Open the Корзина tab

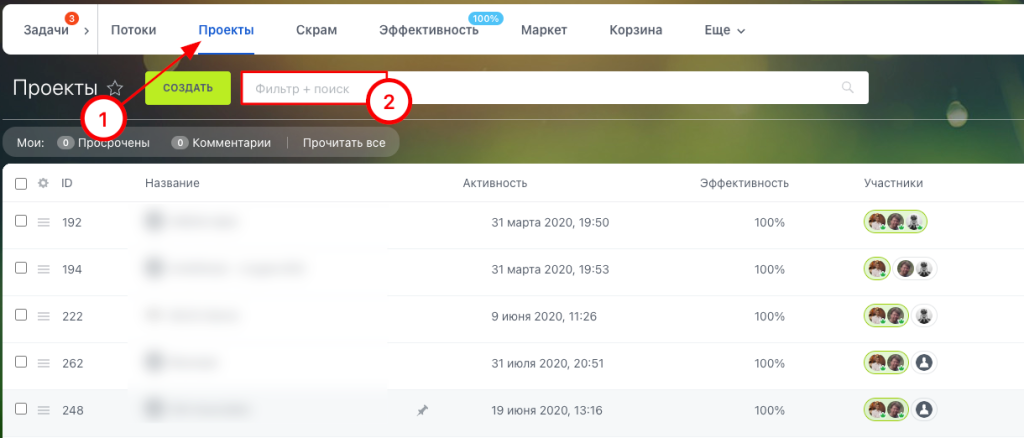pos(635,30)
